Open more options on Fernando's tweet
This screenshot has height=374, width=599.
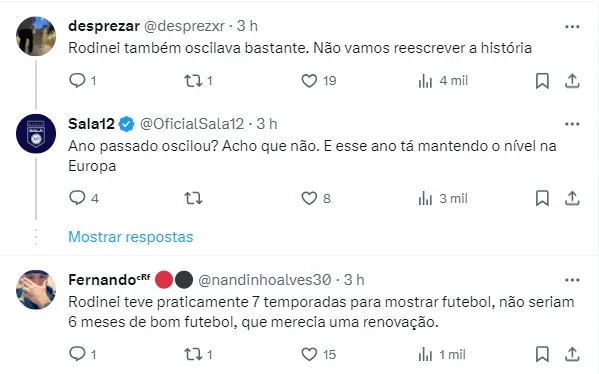coord(572,280)
